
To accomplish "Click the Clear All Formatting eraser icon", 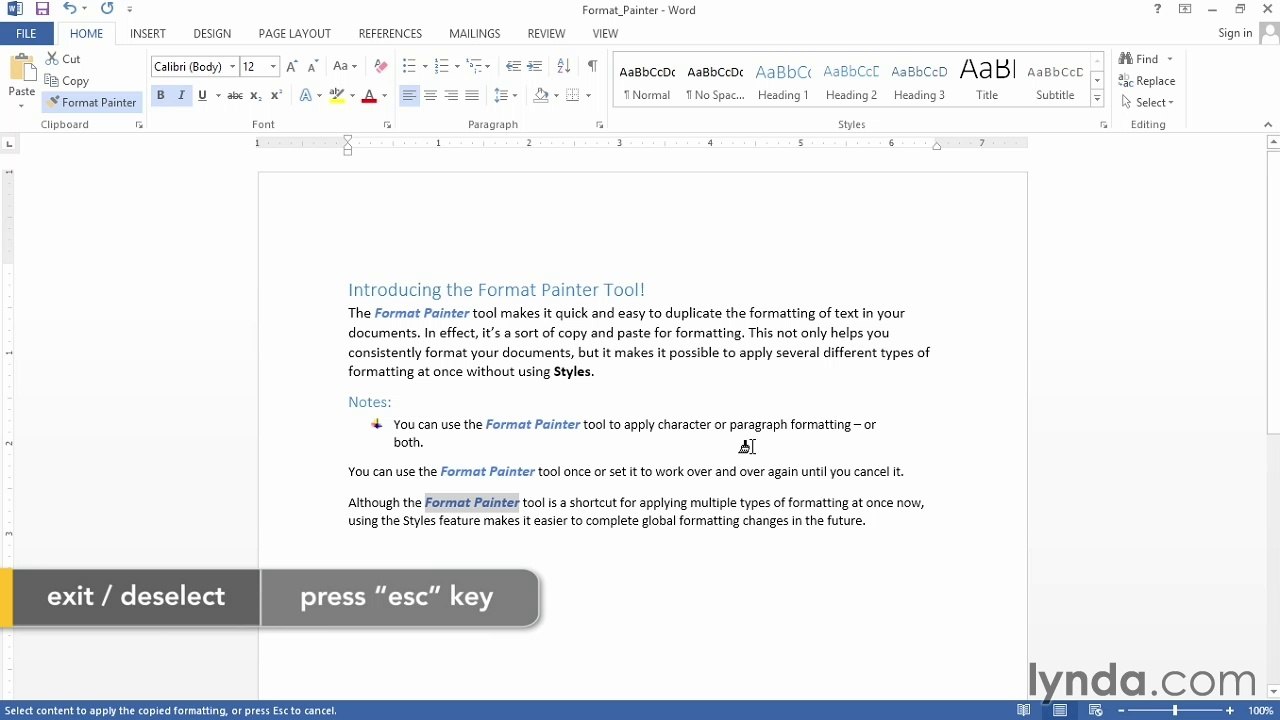I will [x=380, y=67].
